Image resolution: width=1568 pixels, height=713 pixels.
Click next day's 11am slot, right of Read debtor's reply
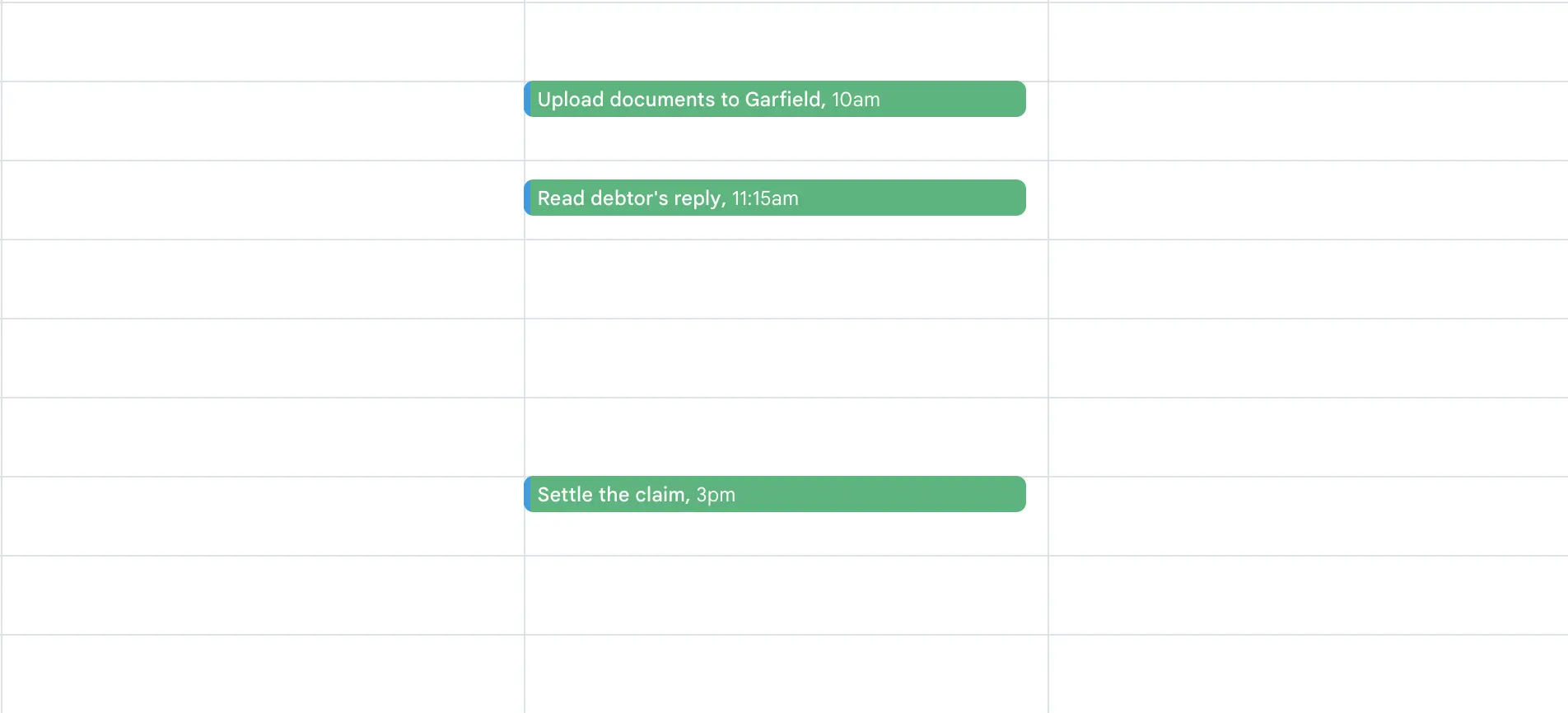tap(1308, 199)
